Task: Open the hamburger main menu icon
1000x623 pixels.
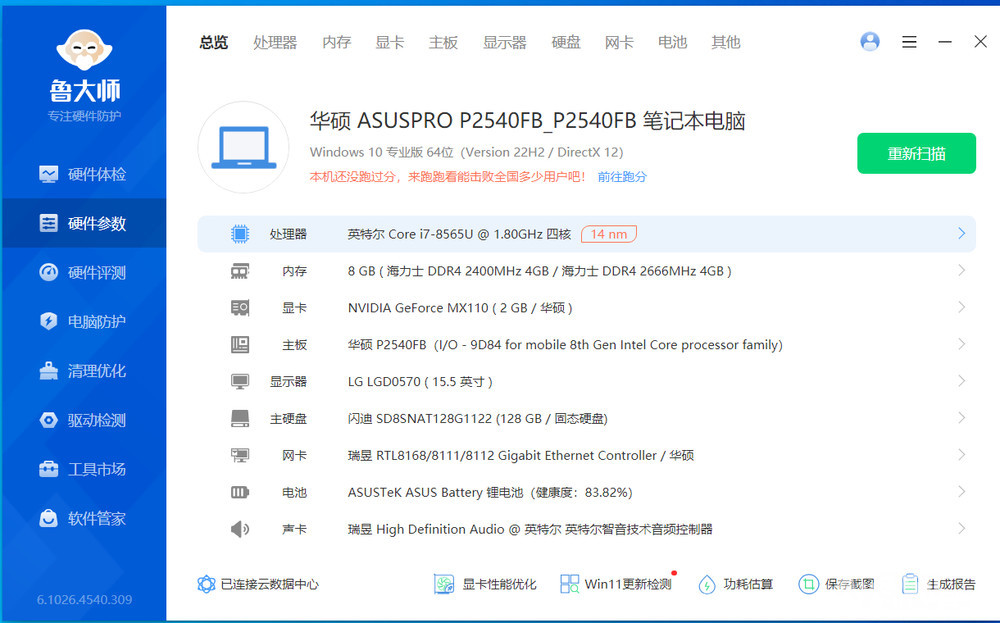Action: point(909,42)
